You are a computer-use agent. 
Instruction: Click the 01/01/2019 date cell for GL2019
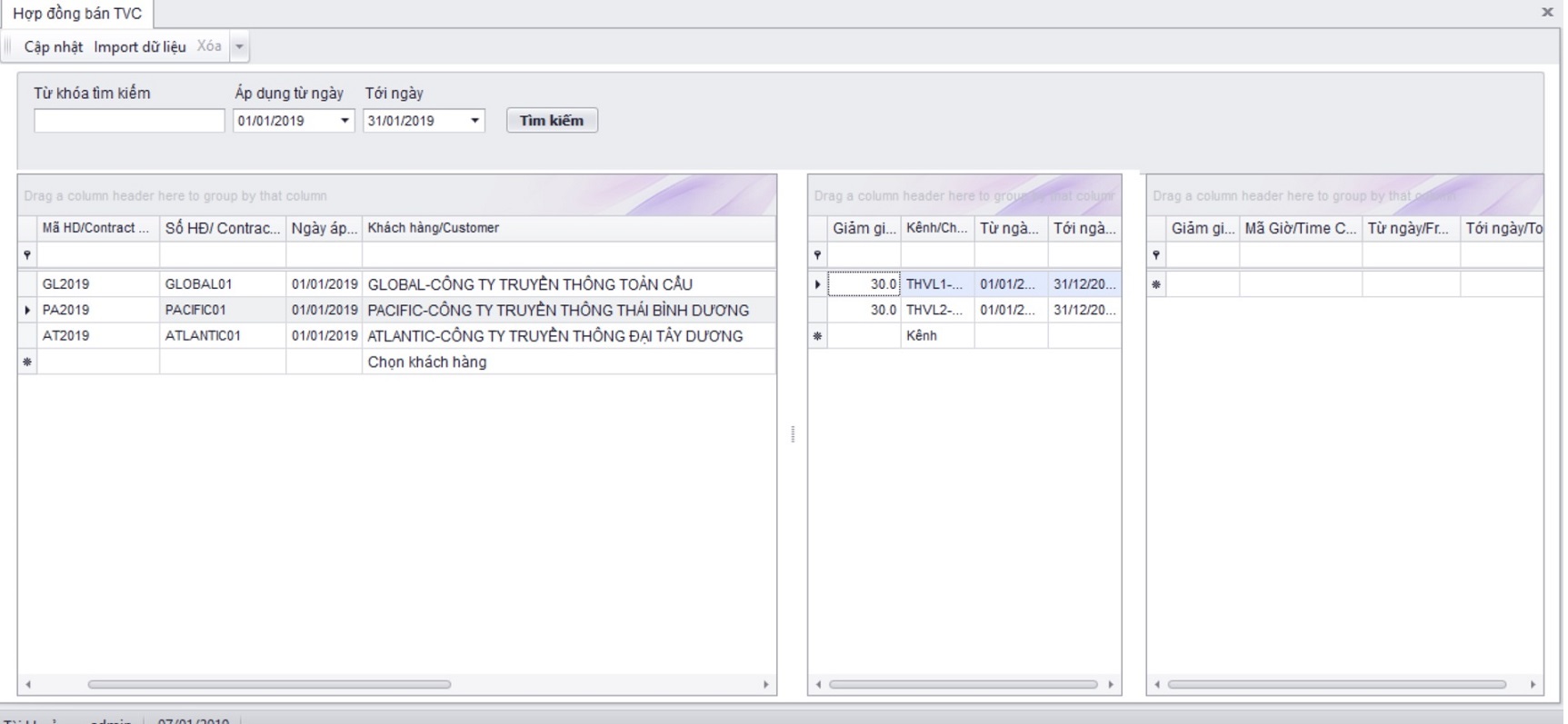click(x=325, y=284)
